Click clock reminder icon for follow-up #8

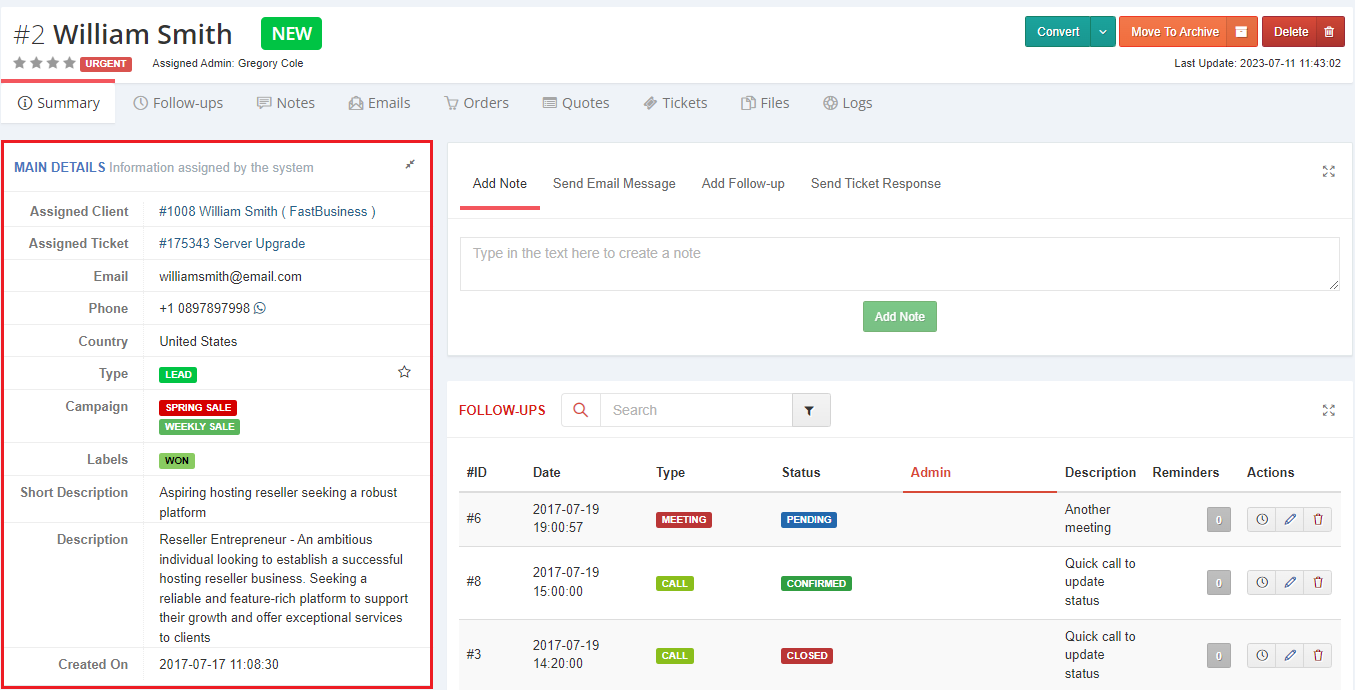click(x=1262, y=582)
